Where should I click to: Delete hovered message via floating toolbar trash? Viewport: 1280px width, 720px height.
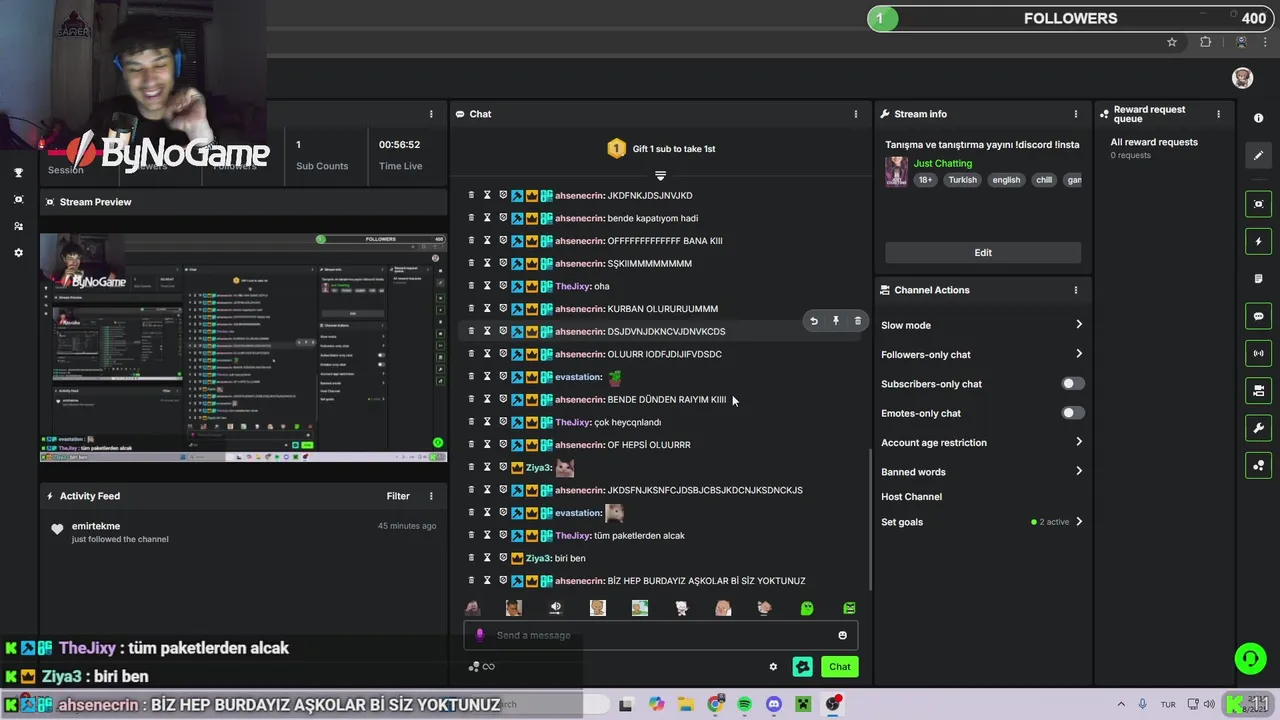coord(857,321)
